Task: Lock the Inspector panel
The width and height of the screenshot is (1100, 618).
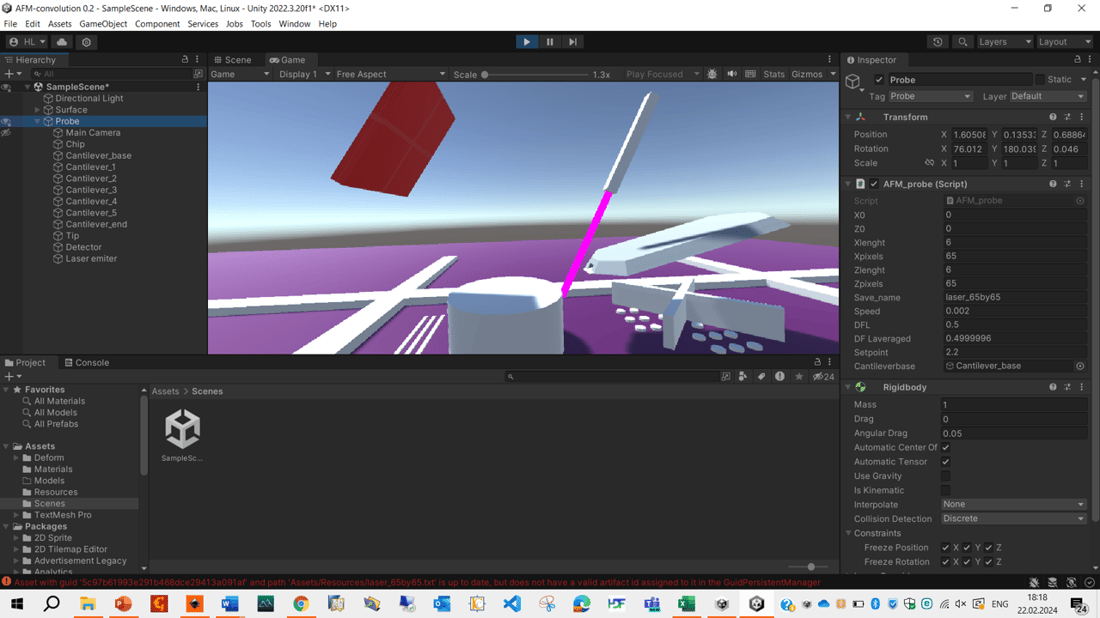Action: [x=1078, y=60]
